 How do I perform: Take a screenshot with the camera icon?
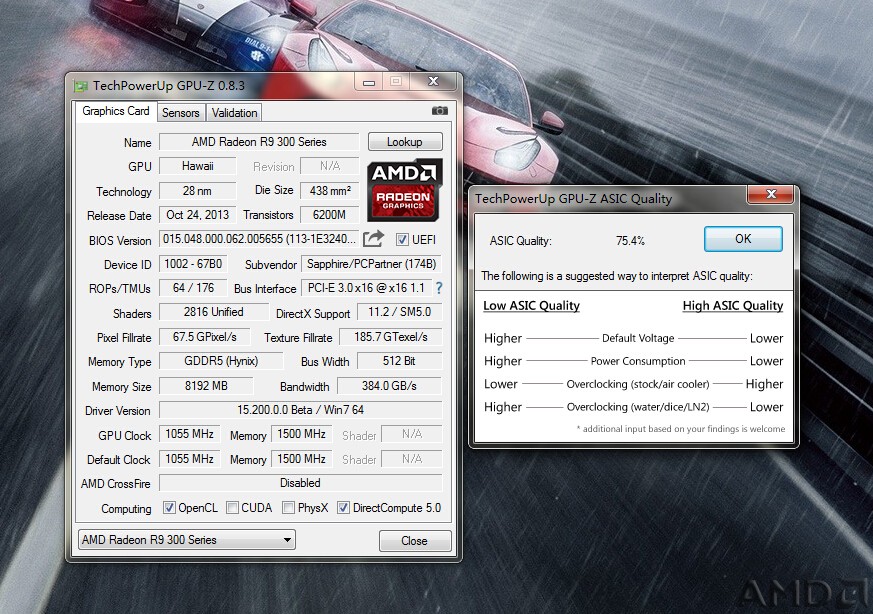439,111
